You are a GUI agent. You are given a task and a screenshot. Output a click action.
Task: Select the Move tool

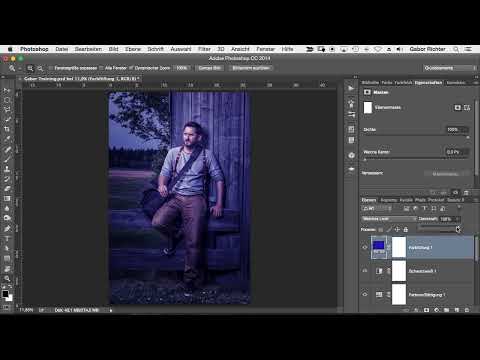(x=7, y=90)
